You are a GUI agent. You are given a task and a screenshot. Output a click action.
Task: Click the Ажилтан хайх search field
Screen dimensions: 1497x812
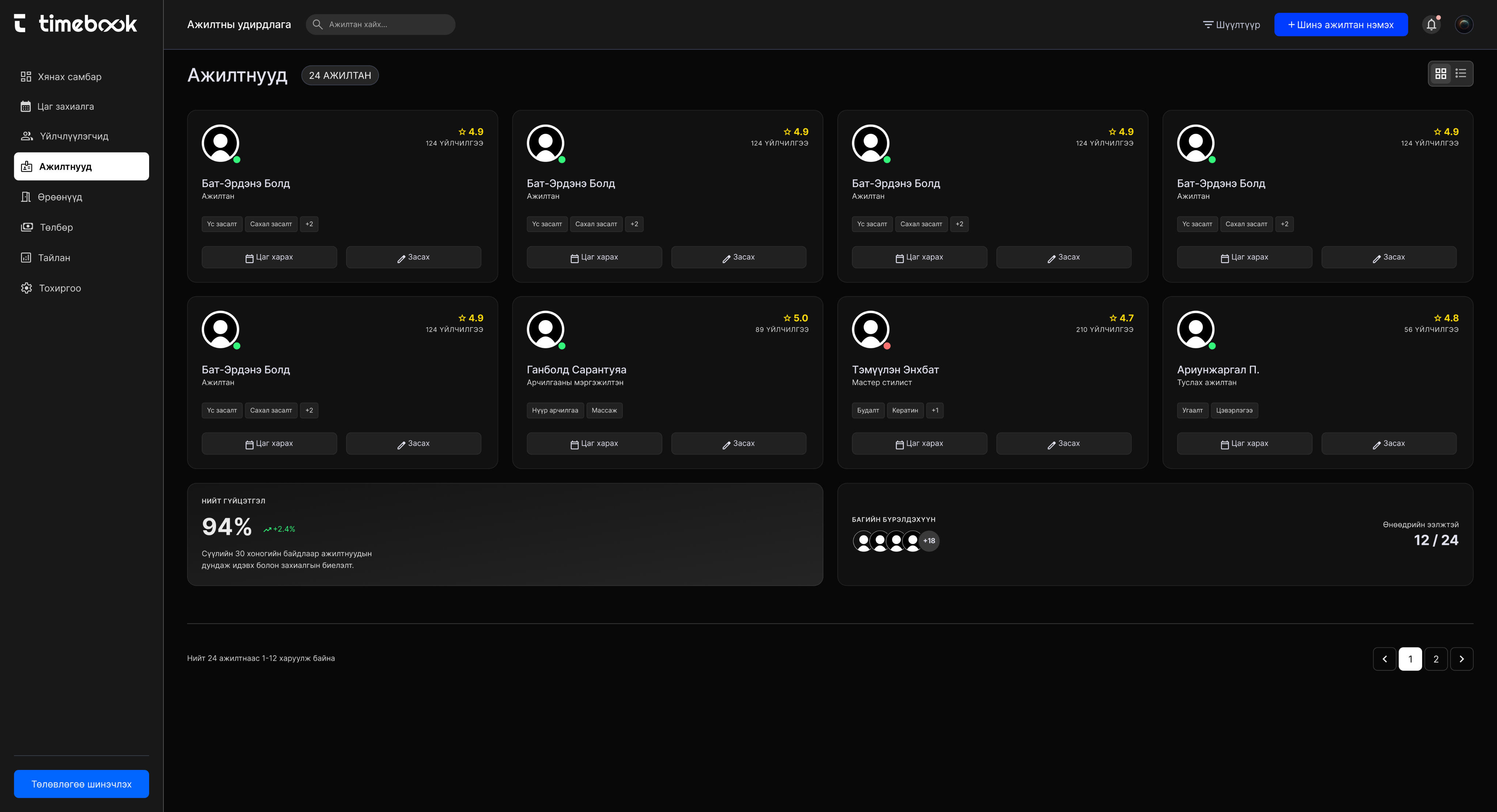point(380,24)
